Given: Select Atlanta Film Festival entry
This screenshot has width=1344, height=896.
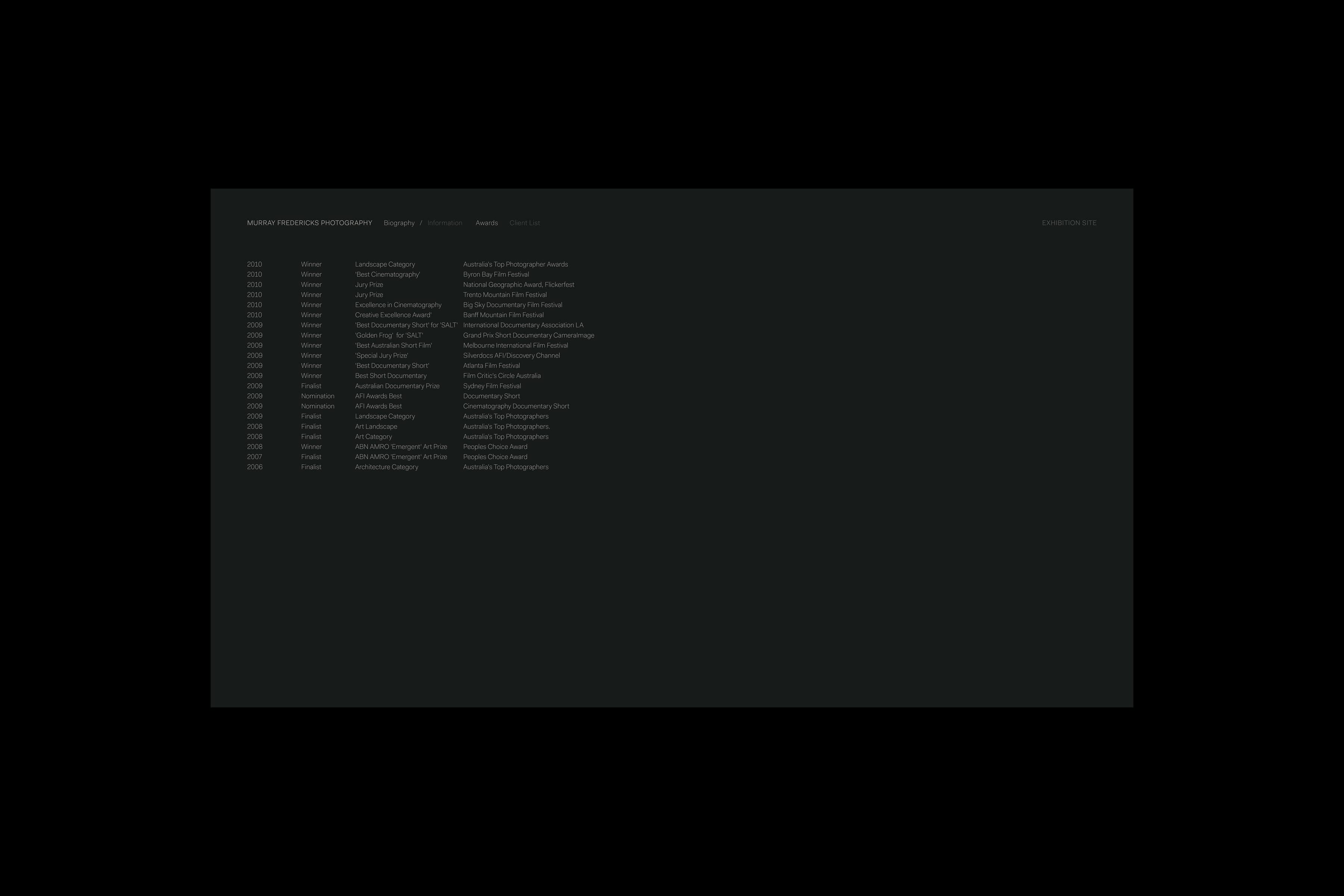Looking at the screenshot, I should pos(491,366).
